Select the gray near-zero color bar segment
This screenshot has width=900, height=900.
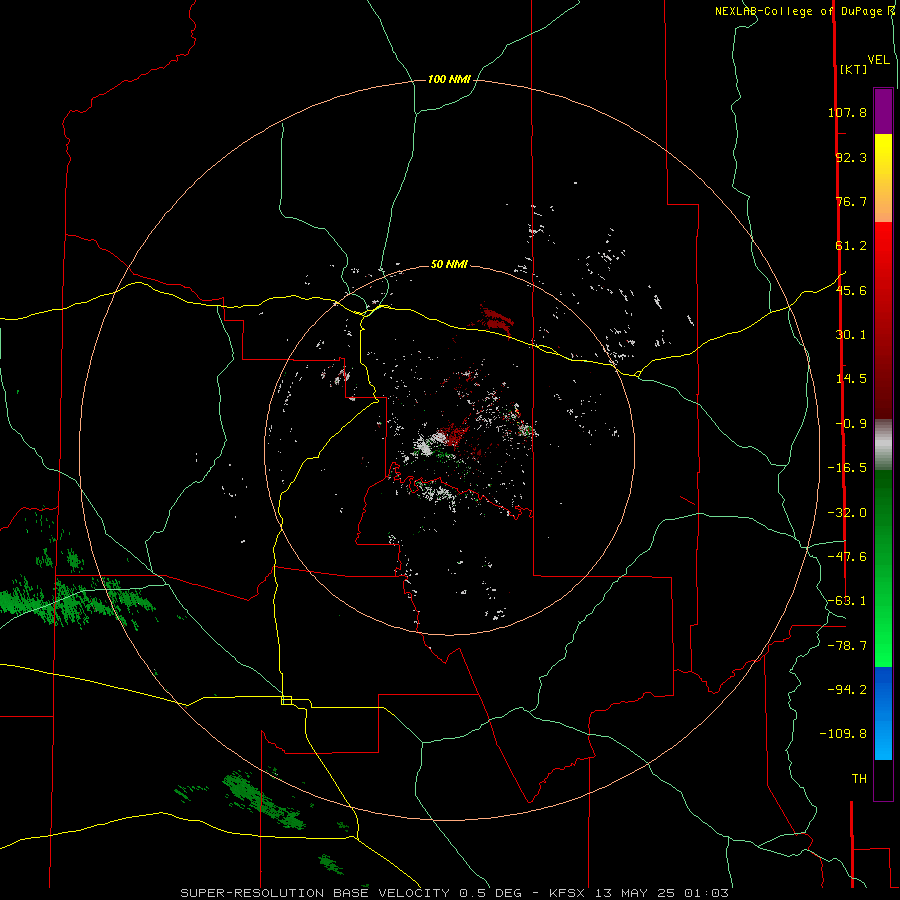pyautogui.click(x=883, y=445)
